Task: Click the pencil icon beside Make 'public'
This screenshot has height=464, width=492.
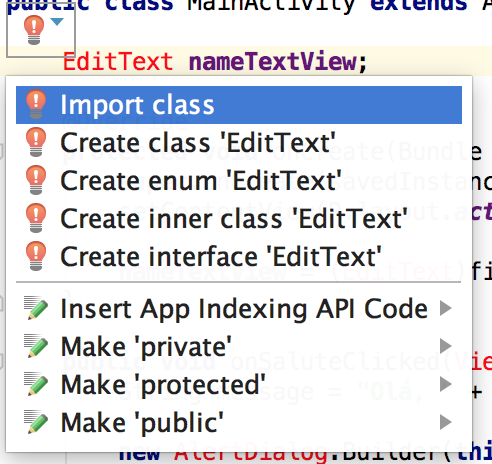Action: pyautogui.click(x=36, y=422)
